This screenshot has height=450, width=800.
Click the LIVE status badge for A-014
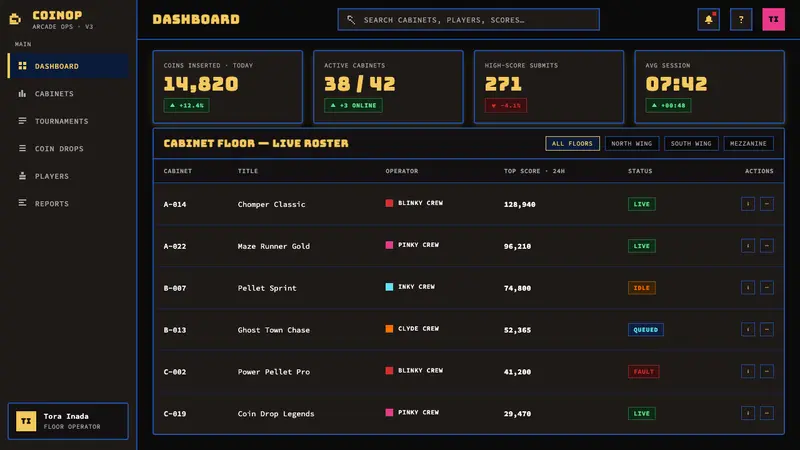click(641, 204)
